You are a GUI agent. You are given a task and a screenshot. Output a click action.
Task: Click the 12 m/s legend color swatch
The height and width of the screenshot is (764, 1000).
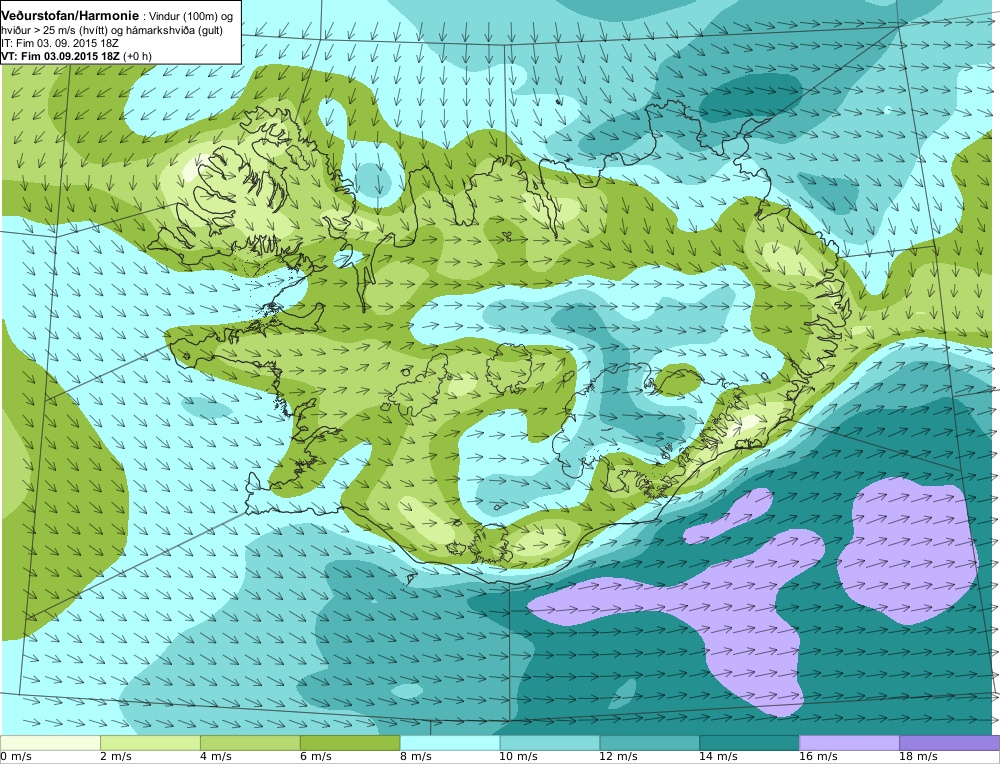click(649, 743)
